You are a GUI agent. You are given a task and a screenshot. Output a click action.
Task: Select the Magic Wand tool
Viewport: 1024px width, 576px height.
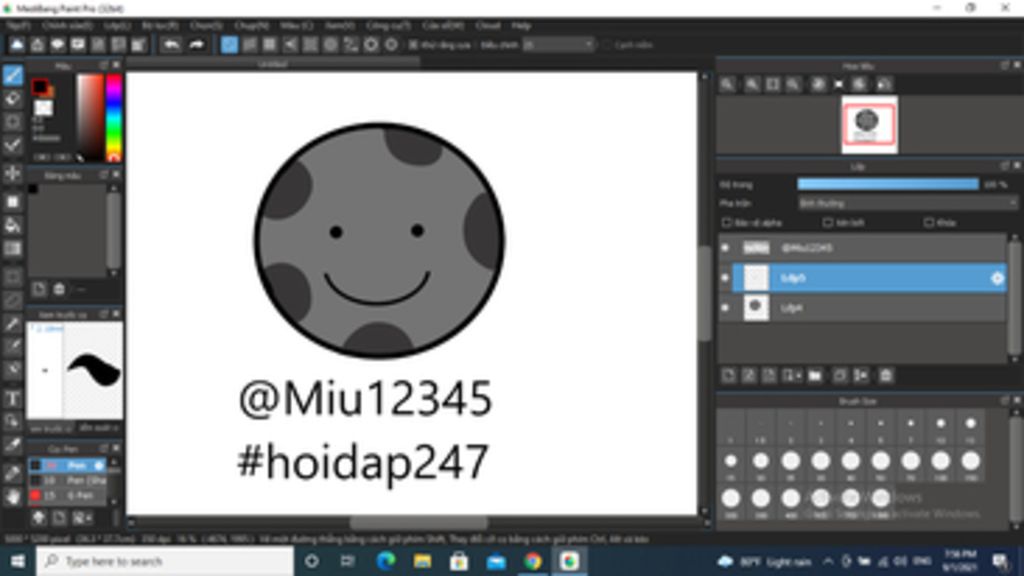point(12,324)
